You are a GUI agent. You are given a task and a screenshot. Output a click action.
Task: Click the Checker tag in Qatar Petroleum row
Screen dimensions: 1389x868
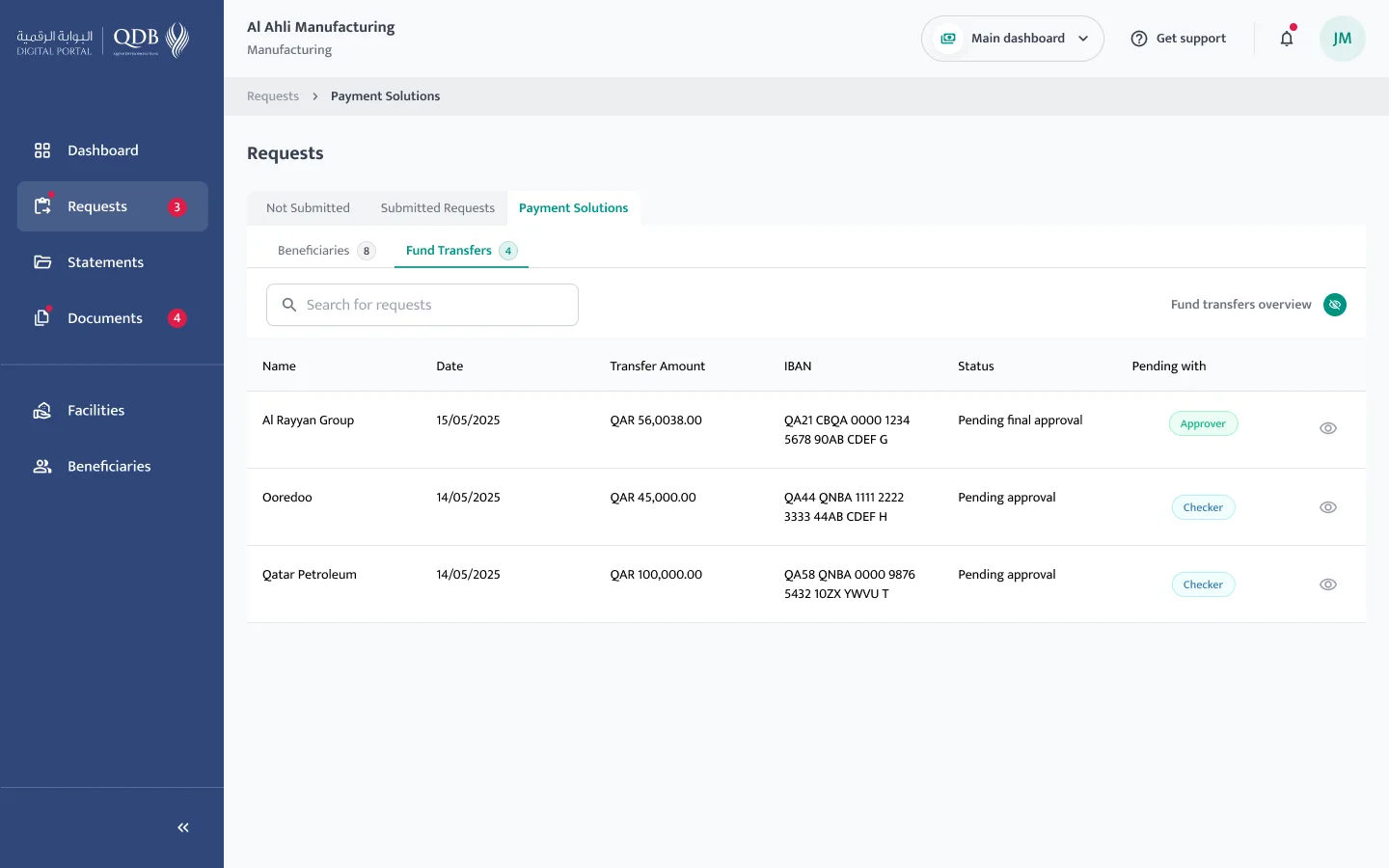1203,584
